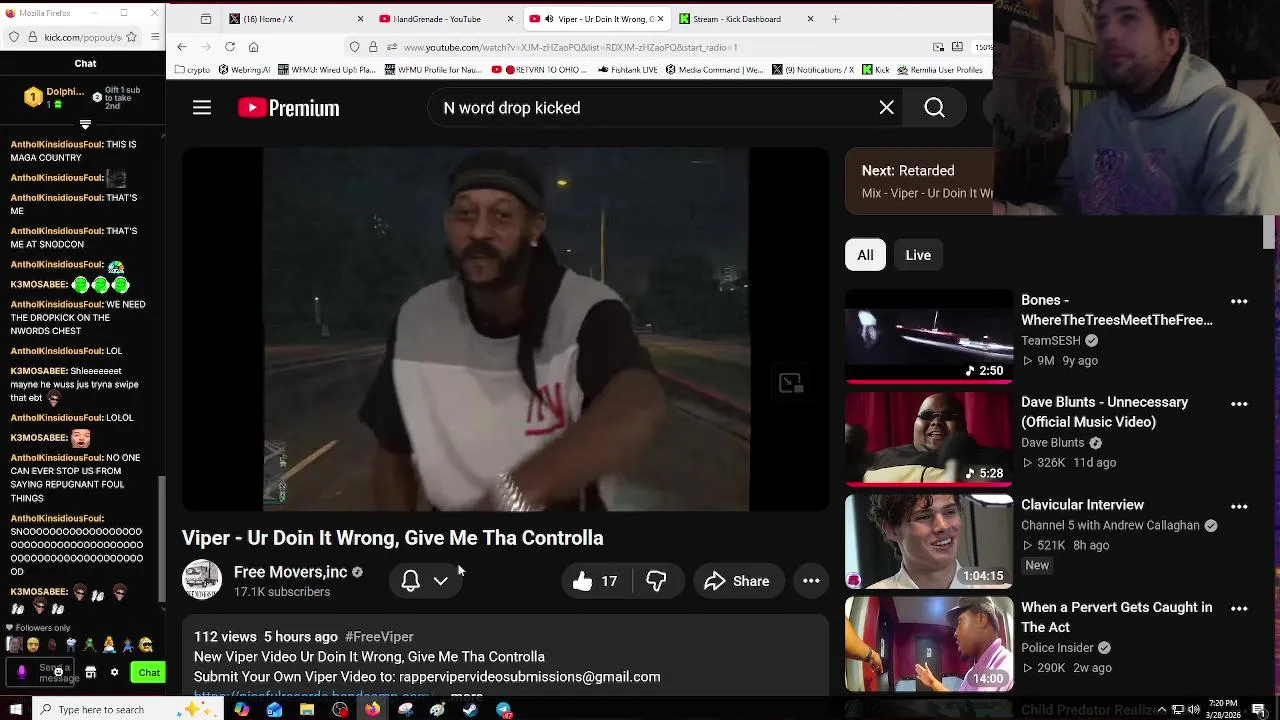Open 'When a Pervert Gets Caught' title
Screen dimensions: 1280x720
[1116, 617]
